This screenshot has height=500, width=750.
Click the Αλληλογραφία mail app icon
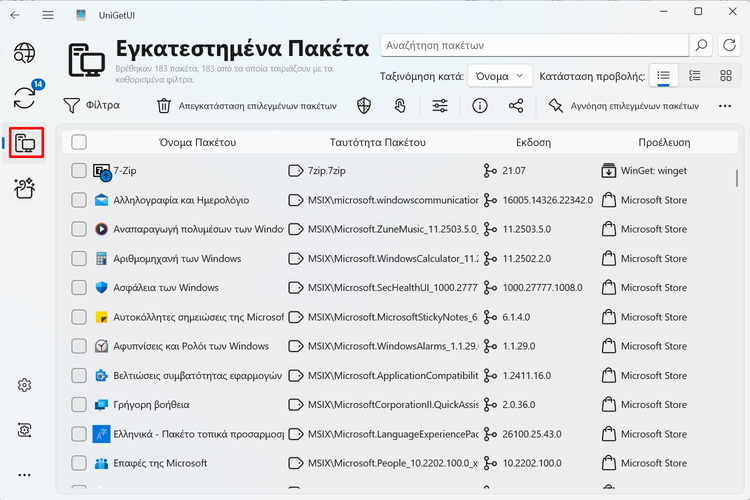tap(101, 200)
